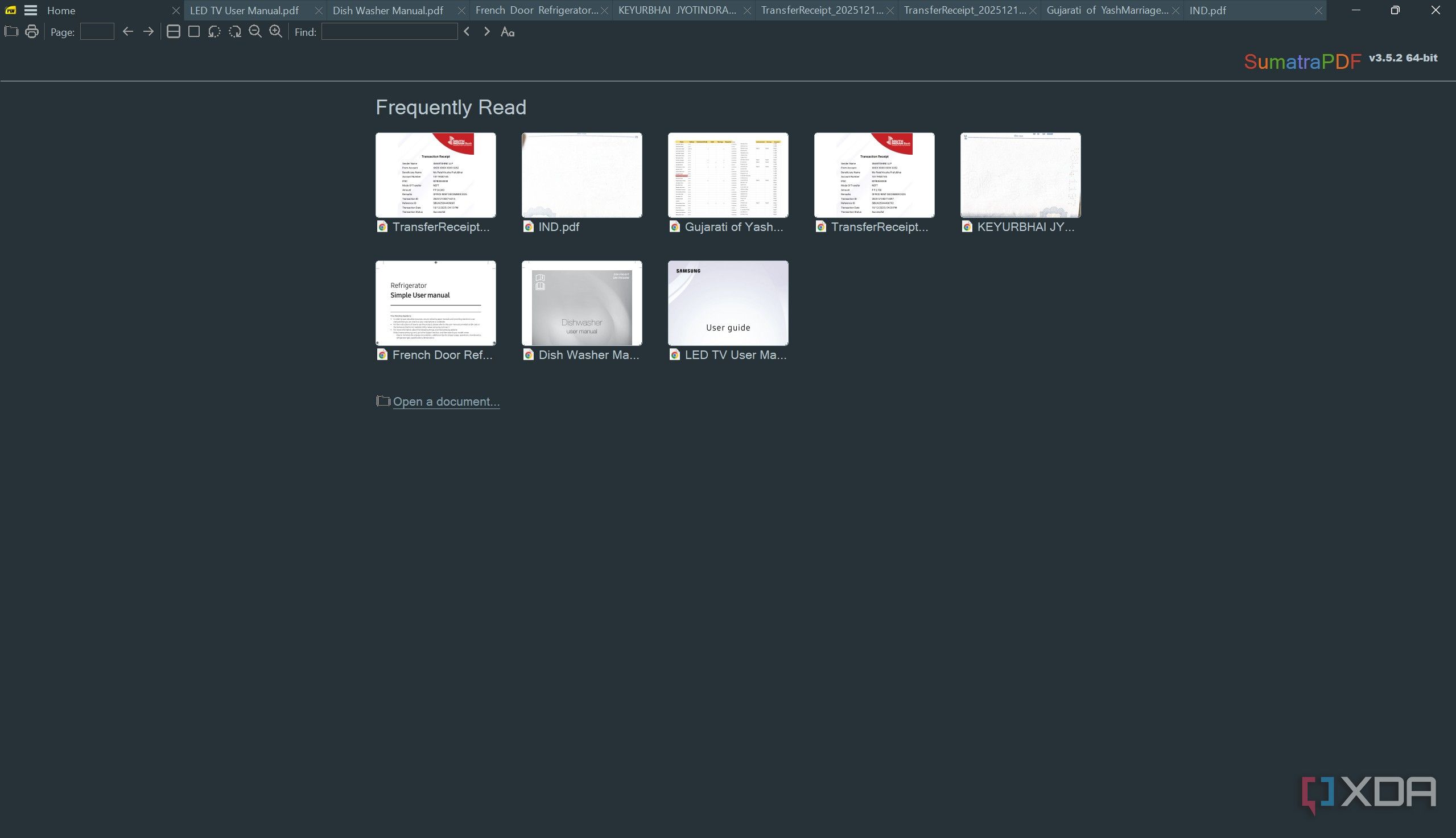Viewport: 1456px width, 838px height.
Task: Toggle Match case search option
Action: pyautogui.click(x=507, y=32)
